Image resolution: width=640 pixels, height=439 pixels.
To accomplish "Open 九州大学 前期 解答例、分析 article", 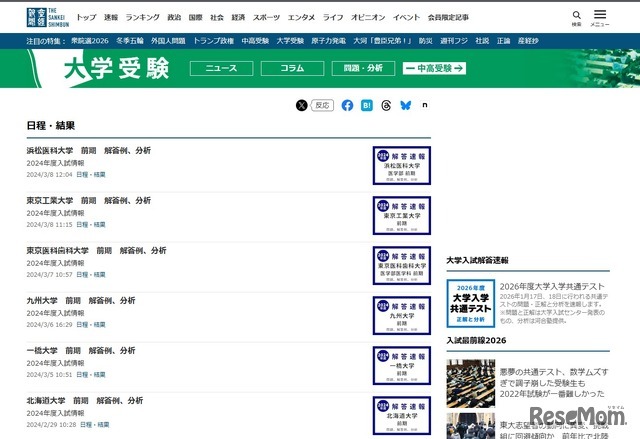I will (81, 301).
